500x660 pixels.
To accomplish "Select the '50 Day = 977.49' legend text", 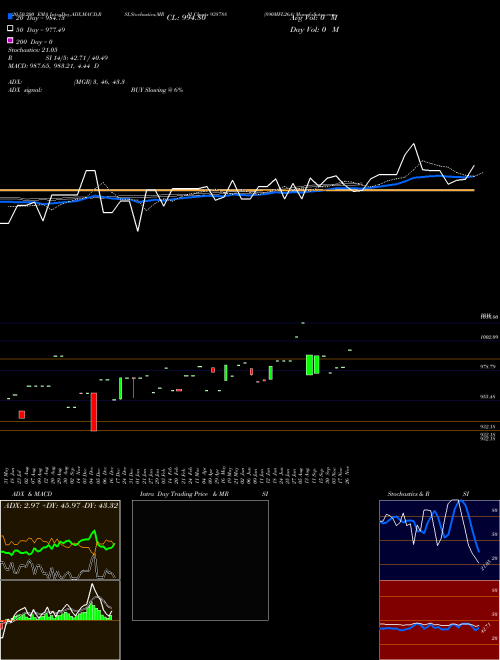I will click(x=40, y=30).
